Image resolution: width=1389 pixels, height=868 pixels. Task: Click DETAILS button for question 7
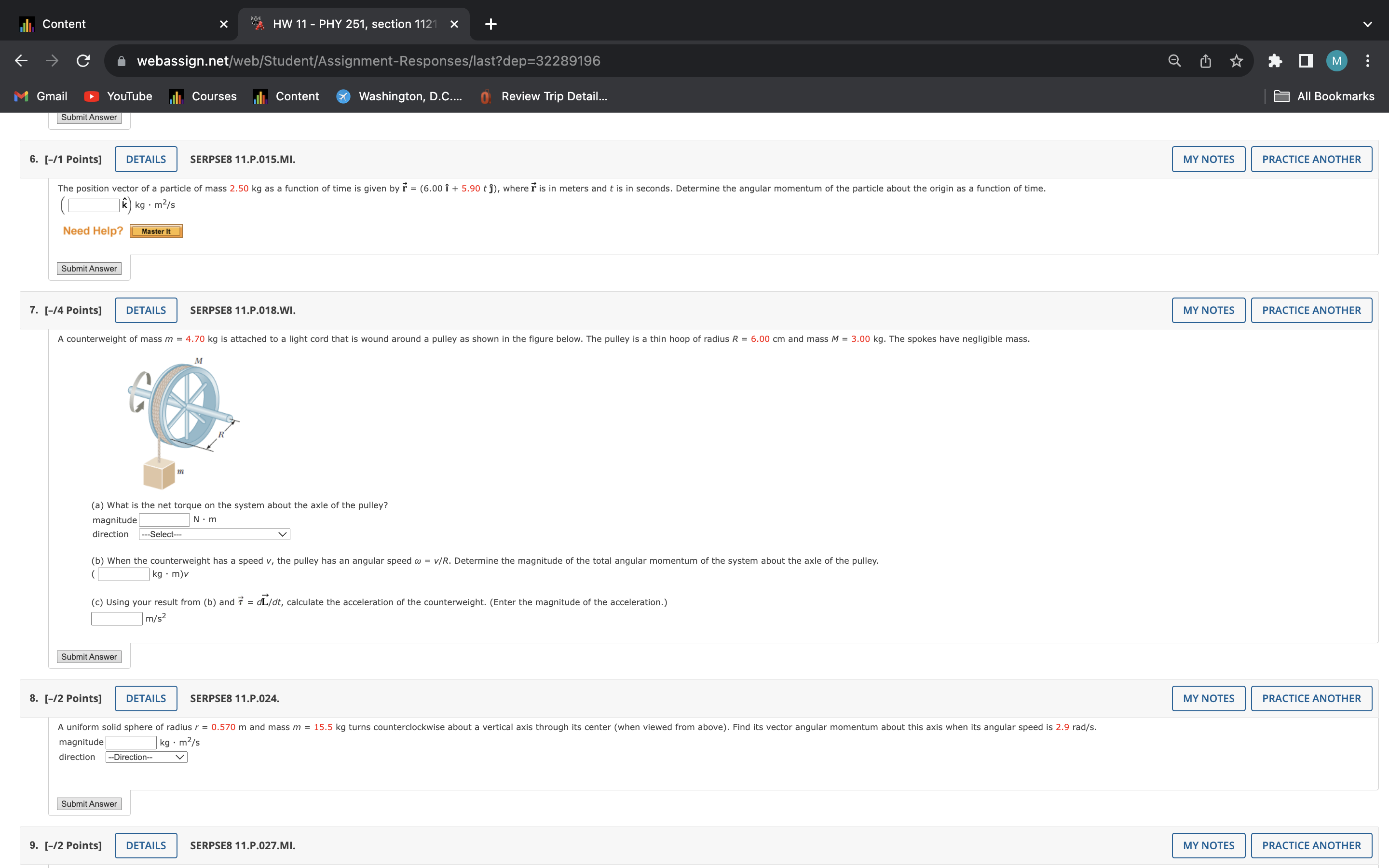point(146,311)
